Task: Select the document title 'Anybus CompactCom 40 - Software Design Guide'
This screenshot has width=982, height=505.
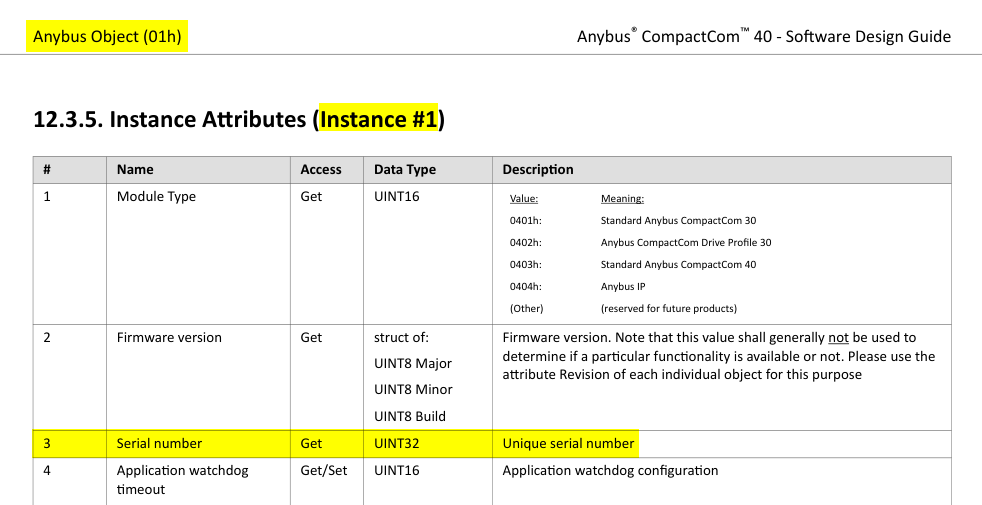Action: [x=763, y=36]
